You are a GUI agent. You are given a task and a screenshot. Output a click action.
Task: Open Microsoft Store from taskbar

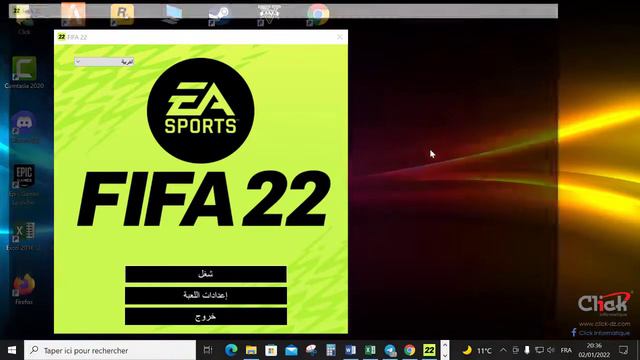click(271, 350)
